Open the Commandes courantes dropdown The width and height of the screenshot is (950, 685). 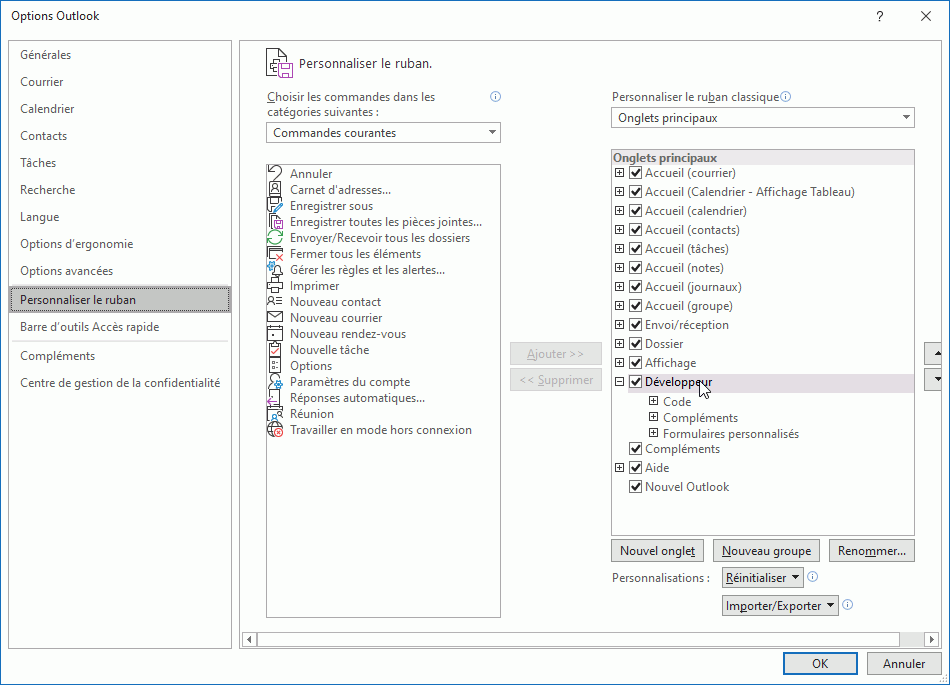[384, 133]
